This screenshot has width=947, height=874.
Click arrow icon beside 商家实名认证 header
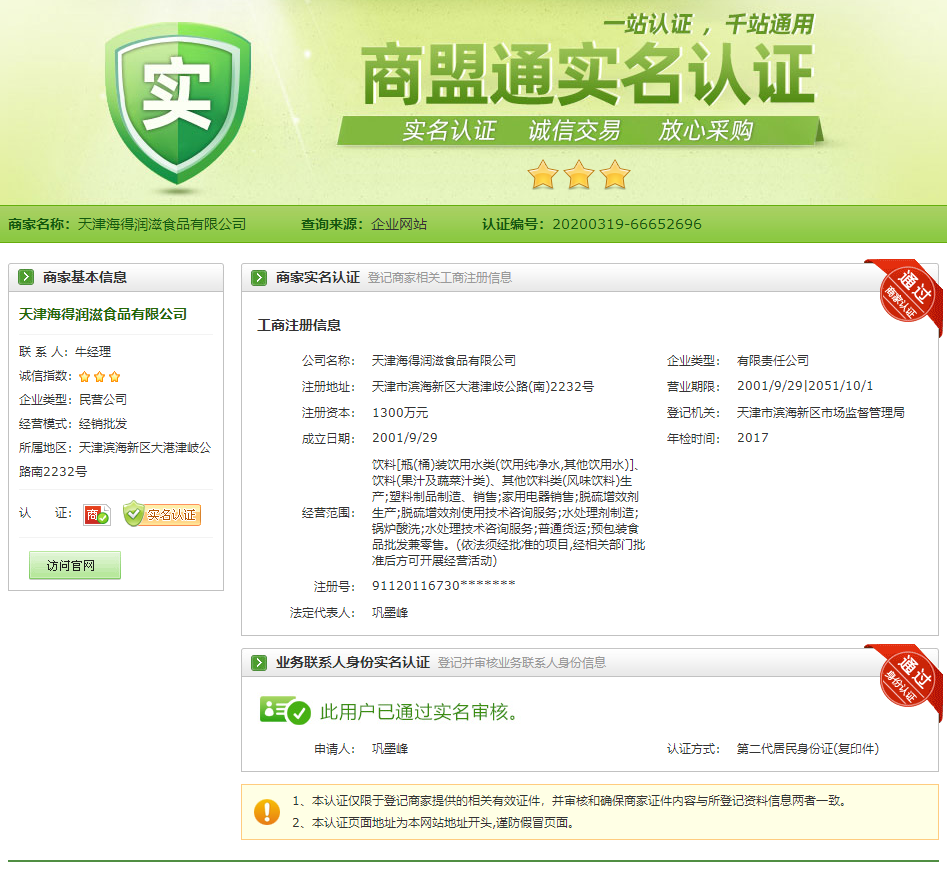[x=259, y=277]
